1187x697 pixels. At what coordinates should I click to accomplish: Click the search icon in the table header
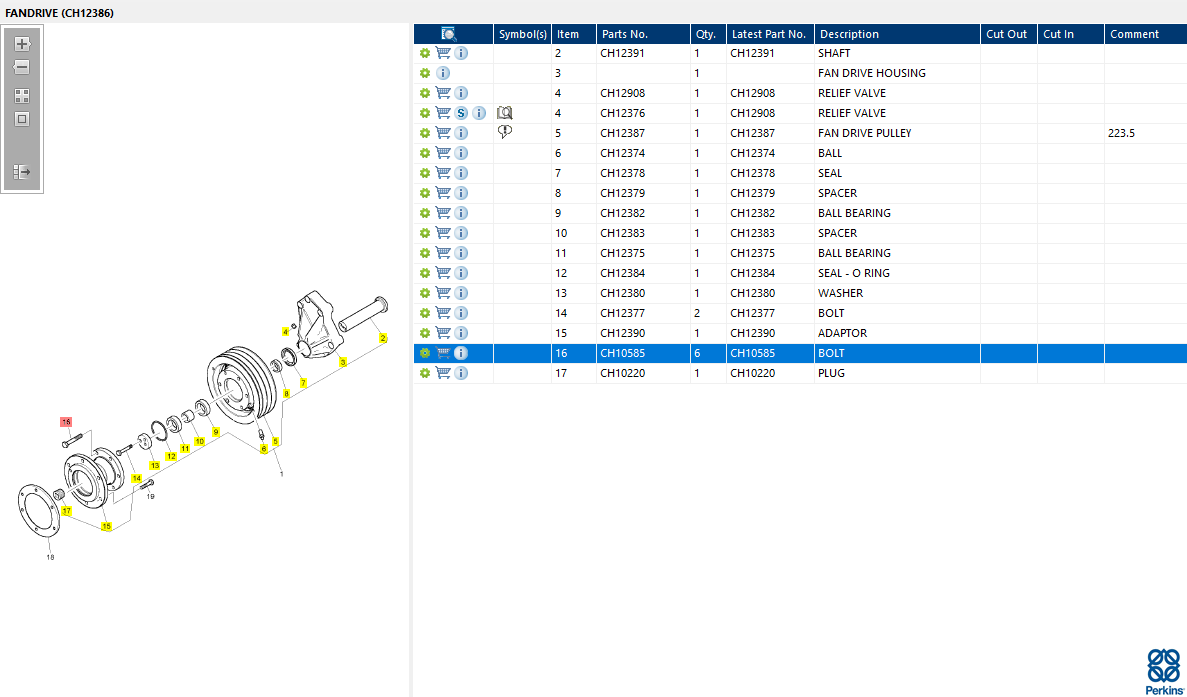[x=449, y=34]
